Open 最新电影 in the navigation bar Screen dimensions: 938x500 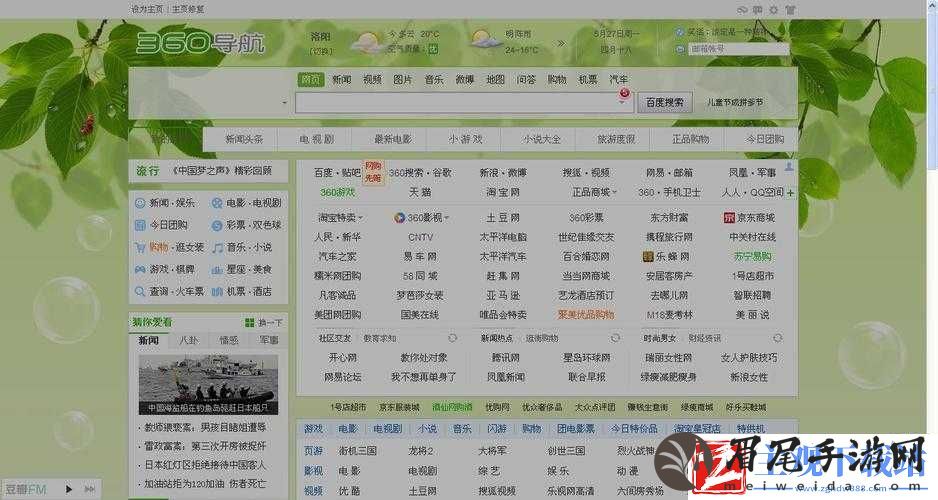pos(393,139)
